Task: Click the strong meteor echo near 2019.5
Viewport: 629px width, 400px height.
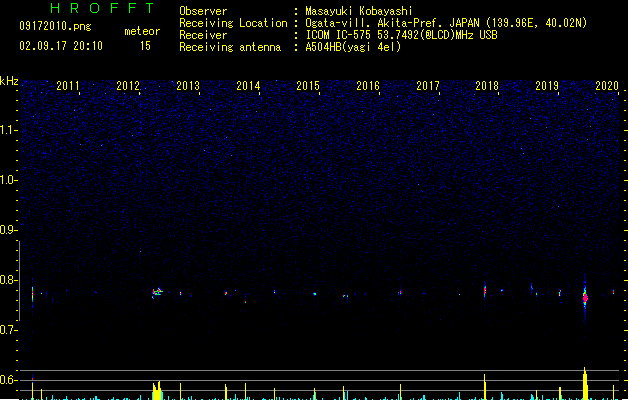Action: 585,297
